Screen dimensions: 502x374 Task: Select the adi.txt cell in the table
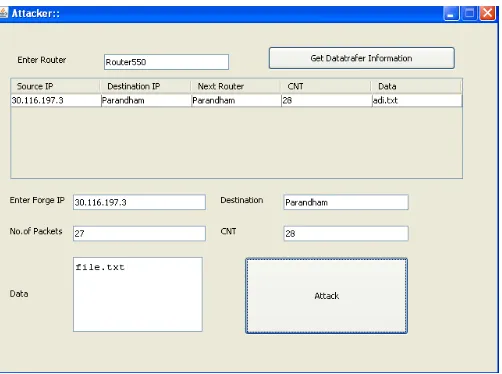pos(417,100)
